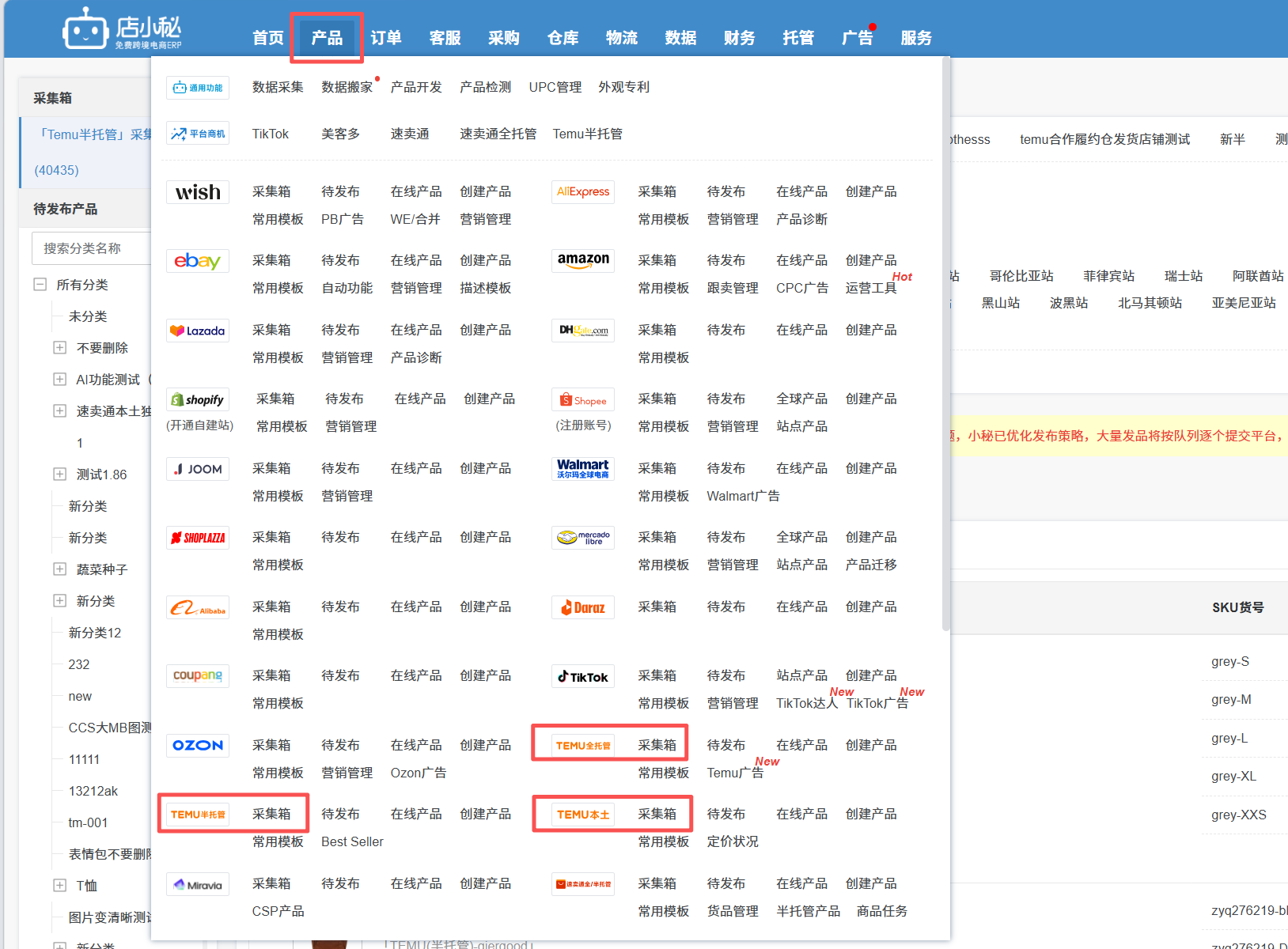Click the Shopee platform logo
This screenshot has width=1288, height=949.
583,399
